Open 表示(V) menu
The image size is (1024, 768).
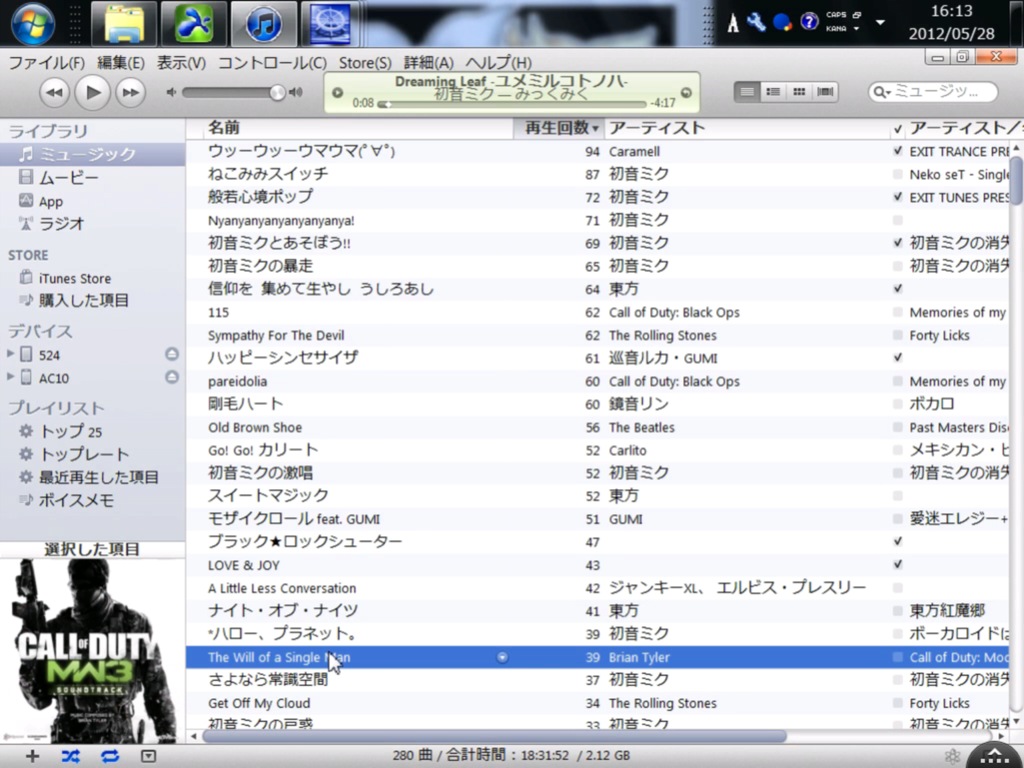click(181, 63)
